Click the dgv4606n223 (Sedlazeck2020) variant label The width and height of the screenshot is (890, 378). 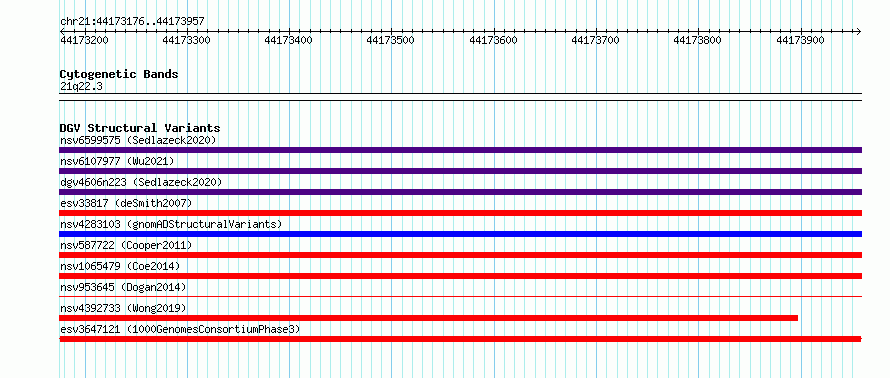[x=141, y=182]
